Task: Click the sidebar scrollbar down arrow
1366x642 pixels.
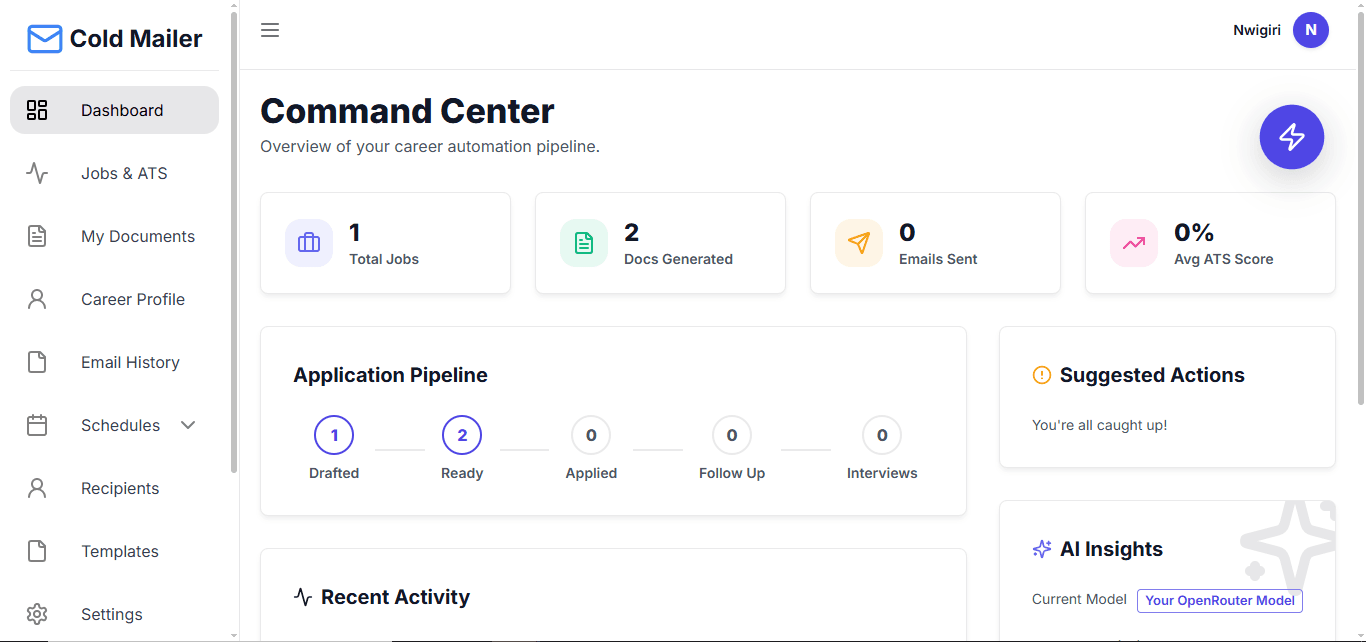Action: [234, 635]
